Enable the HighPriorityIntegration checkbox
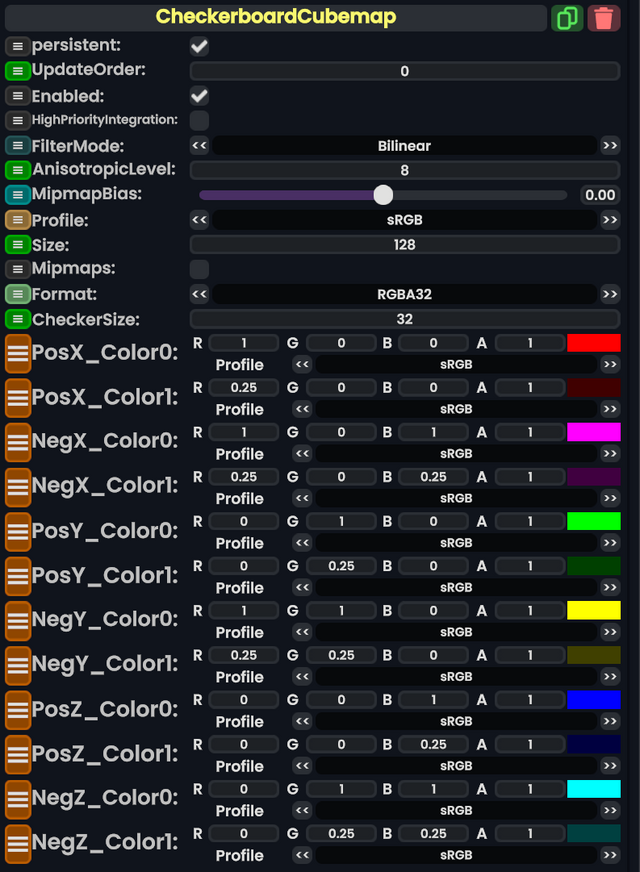Screen dimensions: 640x872 (x=198, y=120)
